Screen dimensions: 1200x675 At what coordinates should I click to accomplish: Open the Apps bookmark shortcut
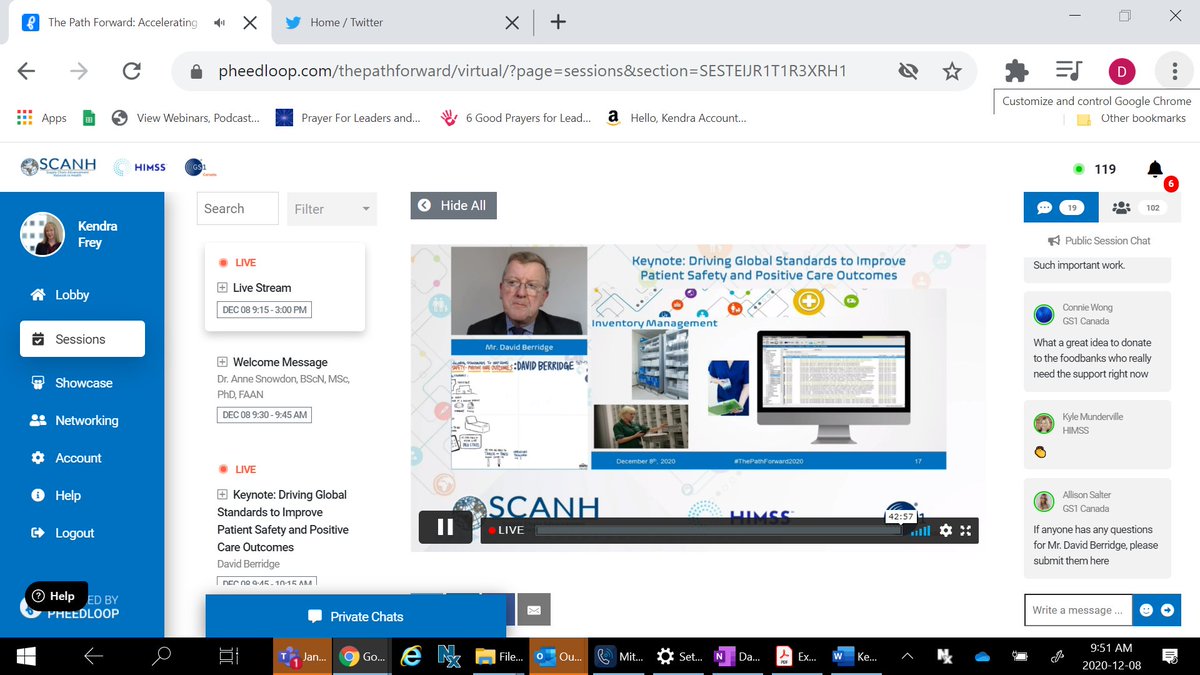42,118
